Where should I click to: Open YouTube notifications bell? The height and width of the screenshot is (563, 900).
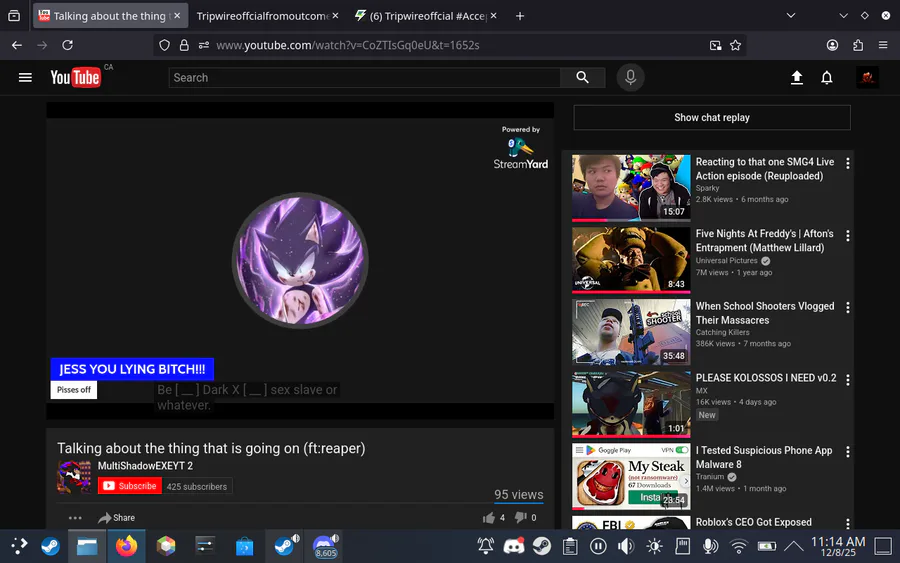[x=827, y=77]
